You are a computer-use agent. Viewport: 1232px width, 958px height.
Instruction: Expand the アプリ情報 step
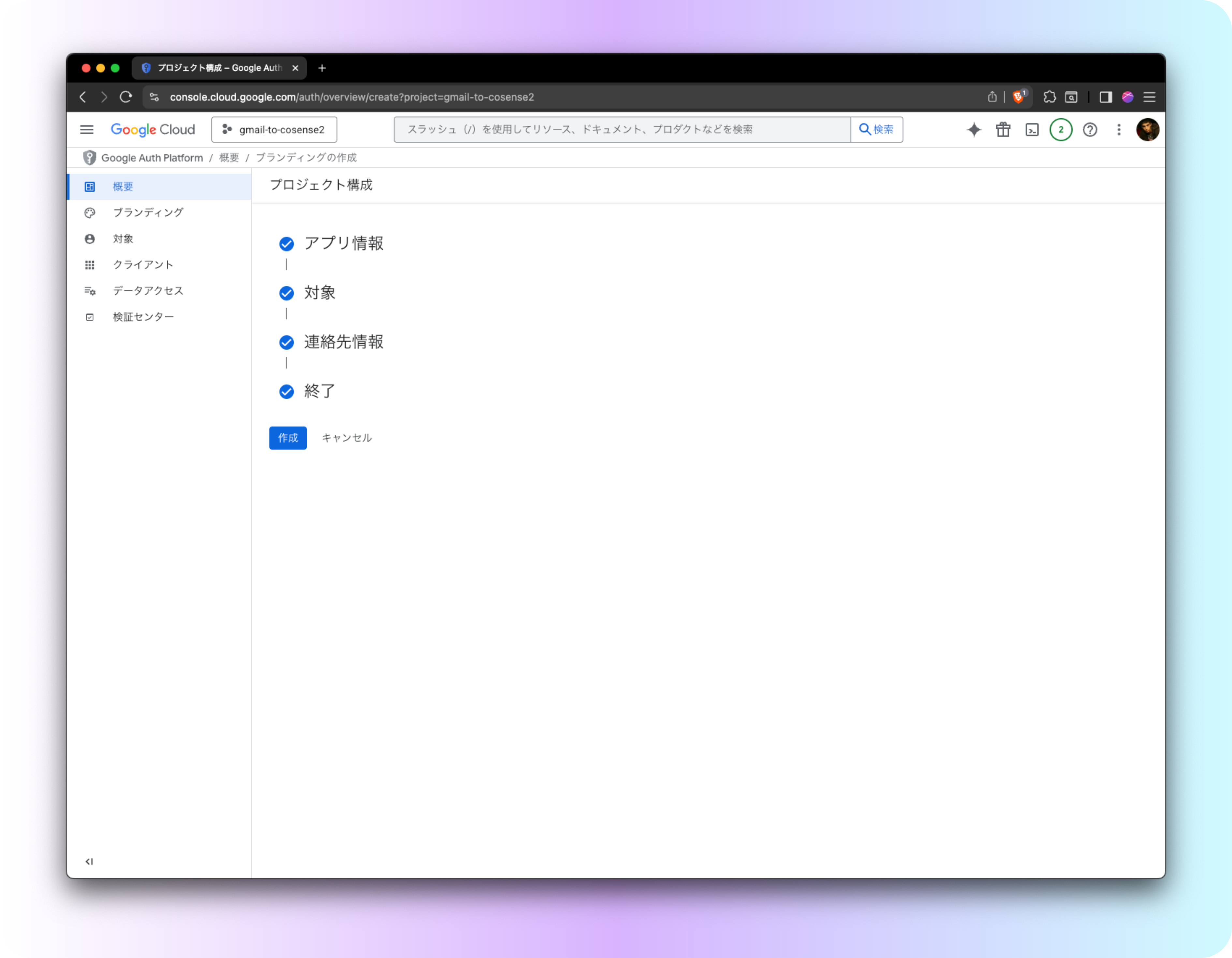point(344,244)
